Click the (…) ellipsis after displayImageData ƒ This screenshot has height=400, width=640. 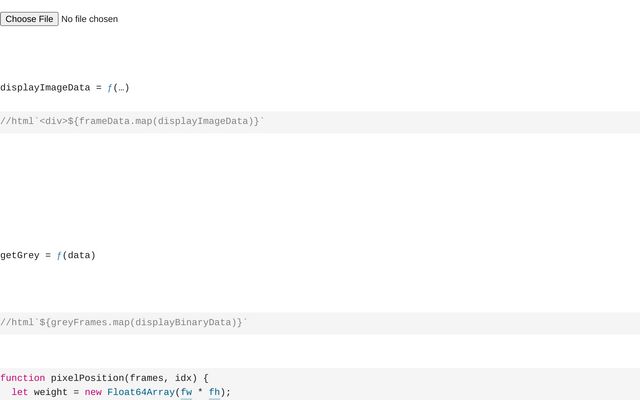click(x=121, y=88)
